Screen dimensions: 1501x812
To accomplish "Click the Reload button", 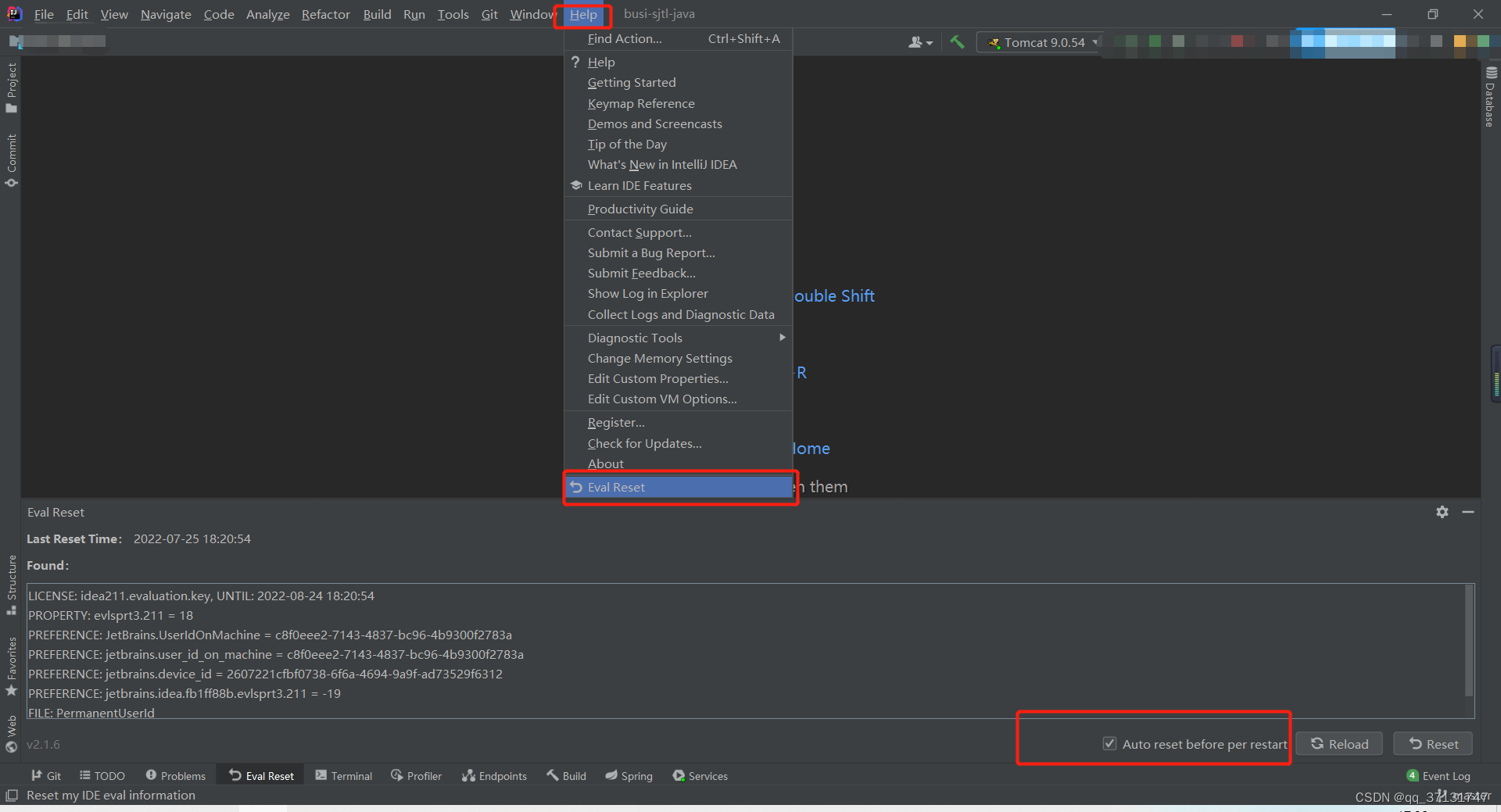I will tap(1339, 744).
